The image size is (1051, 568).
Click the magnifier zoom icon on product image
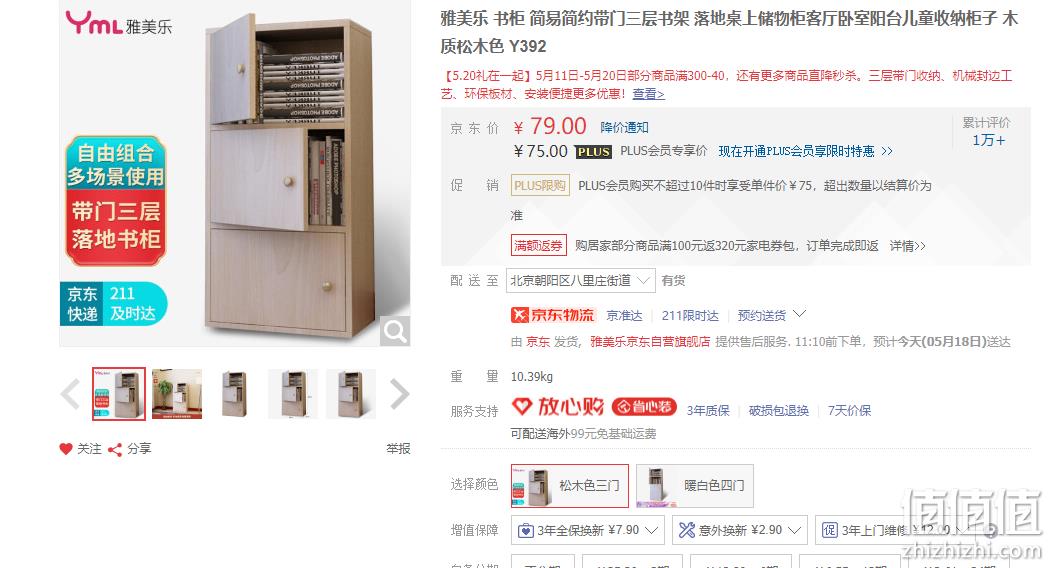pos(395,331)
